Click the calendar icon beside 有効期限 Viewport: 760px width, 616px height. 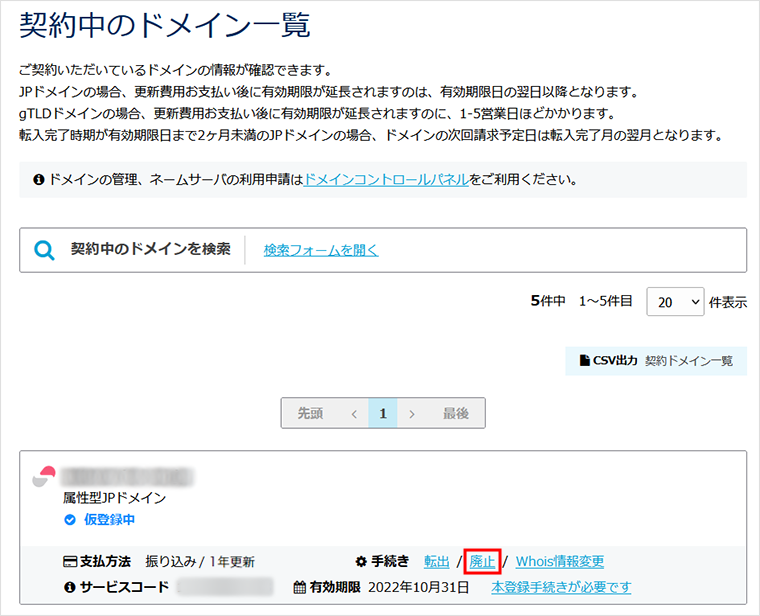299,587
